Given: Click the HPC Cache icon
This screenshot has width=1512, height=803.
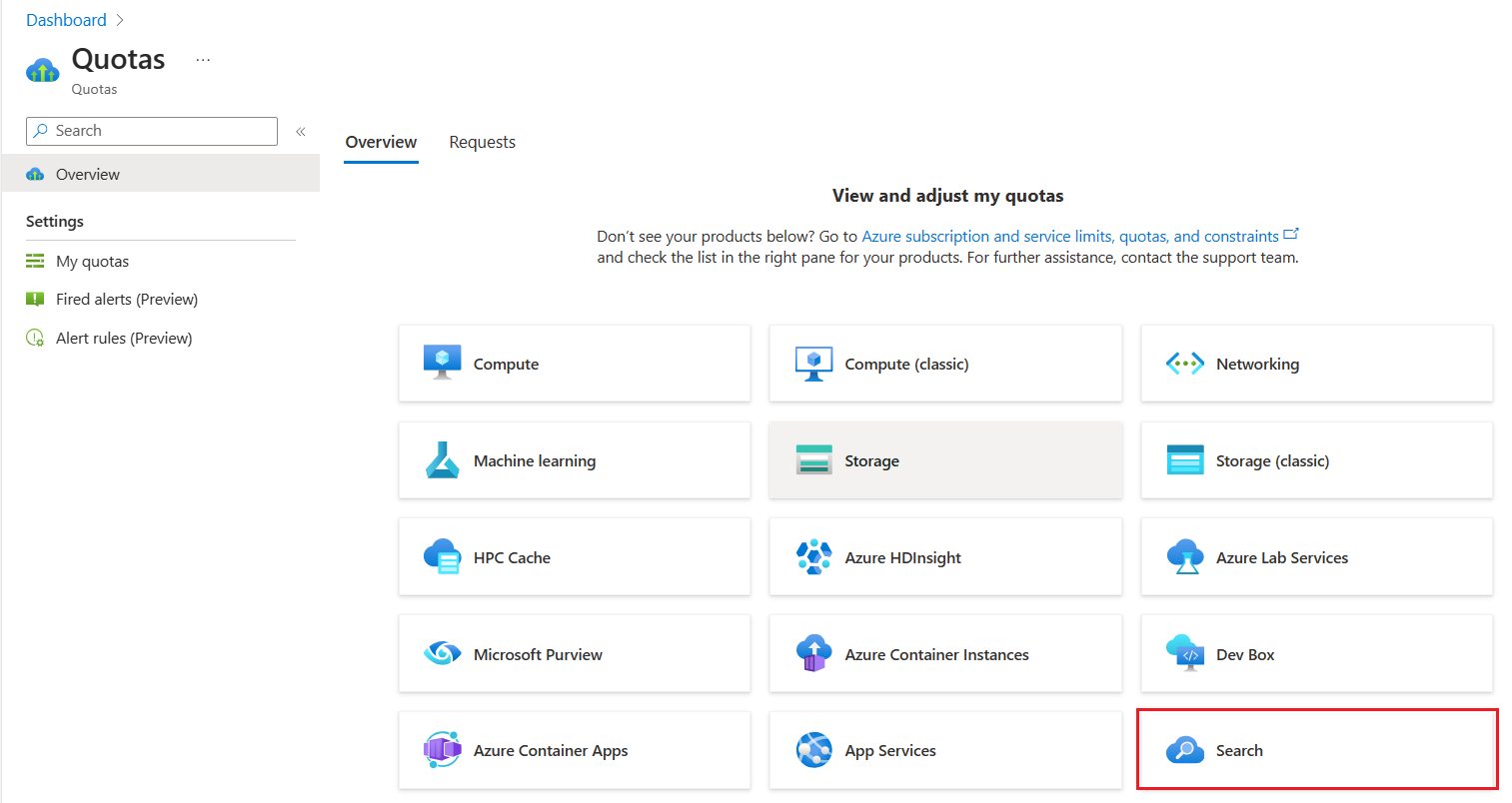Looking at the screenshot, I should click(x=442, y=557).
